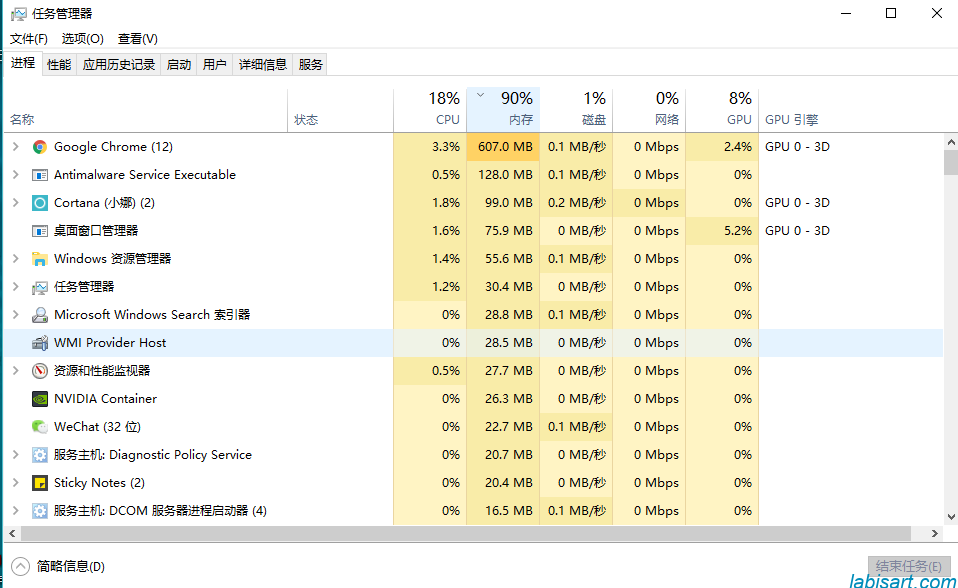Click the Task Manager title bar icon
958x588 pixels.
(x=19, y=13)
